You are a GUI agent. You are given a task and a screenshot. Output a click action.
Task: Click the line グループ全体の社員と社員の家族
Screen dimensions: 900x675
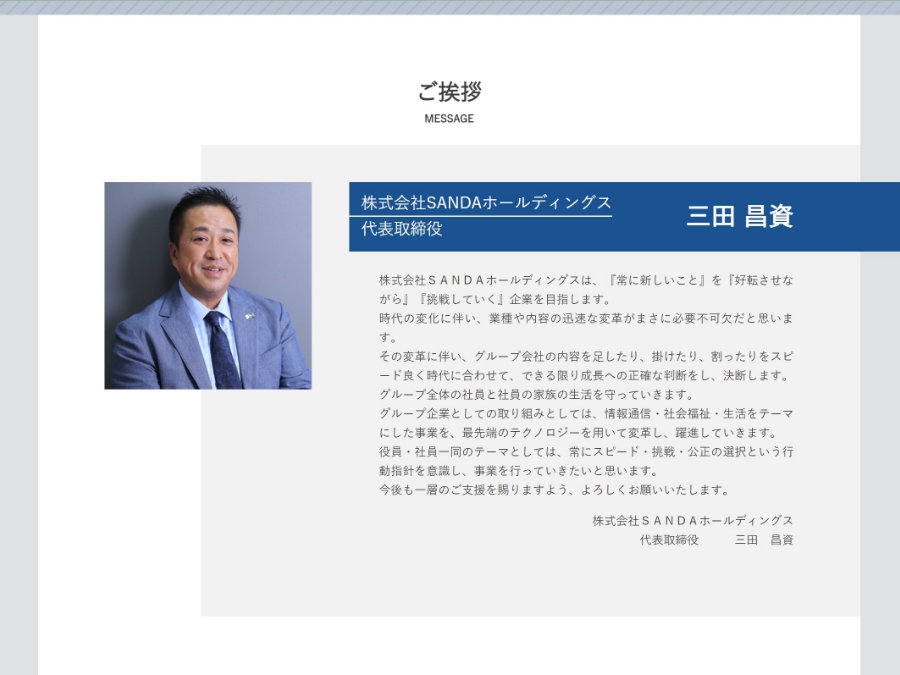tap(536, 394)
